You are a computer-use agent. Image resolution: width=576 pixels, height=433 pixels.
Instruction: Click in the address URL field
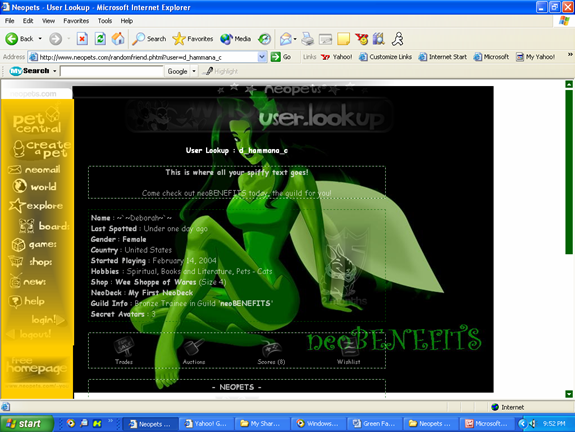pos(143,57)
